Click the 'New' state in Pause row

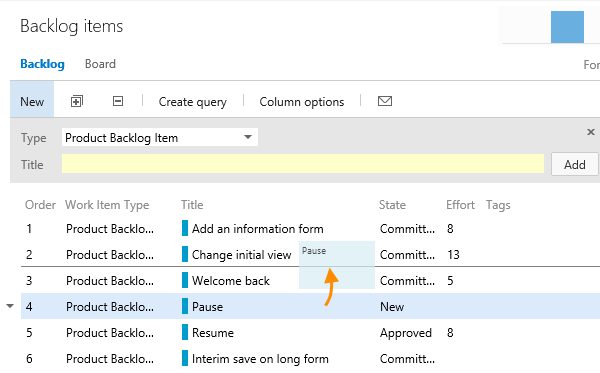tap(392, 307)
